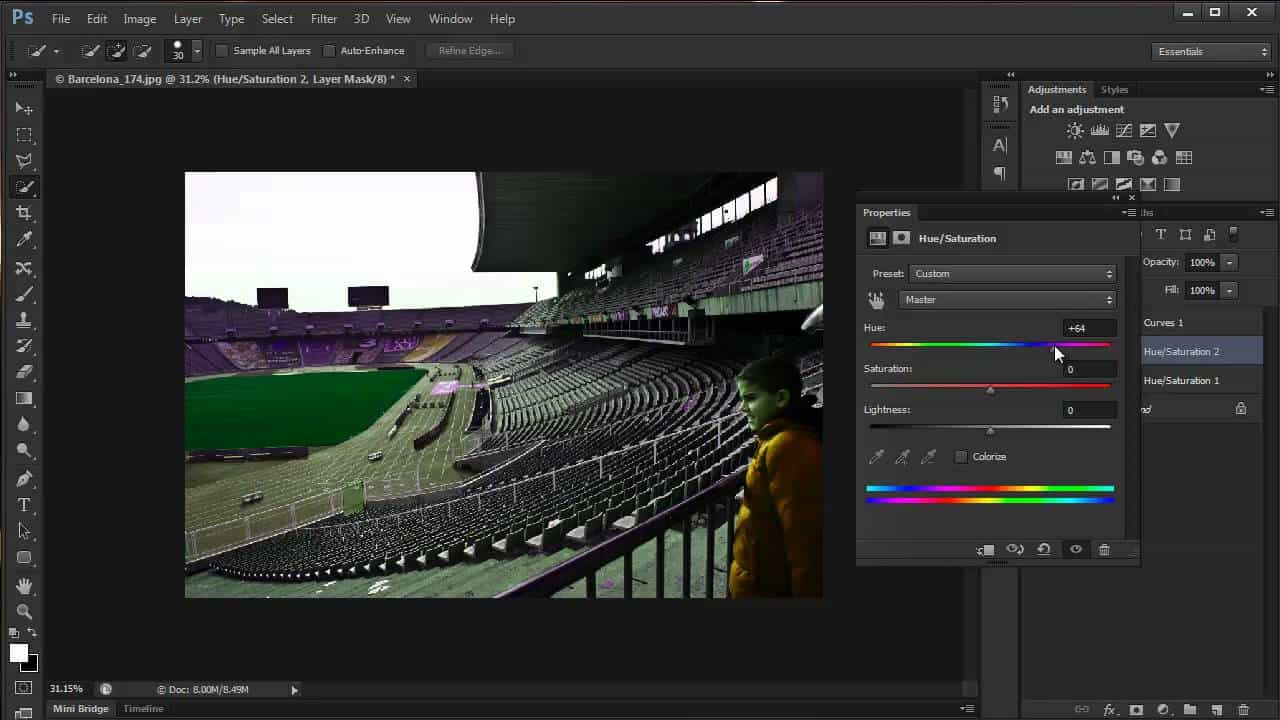The height and width of the screenshot is (720, 1280).
Task: Select the Path Selection tool
Action: pyautogui.click(x=24, y=531)
